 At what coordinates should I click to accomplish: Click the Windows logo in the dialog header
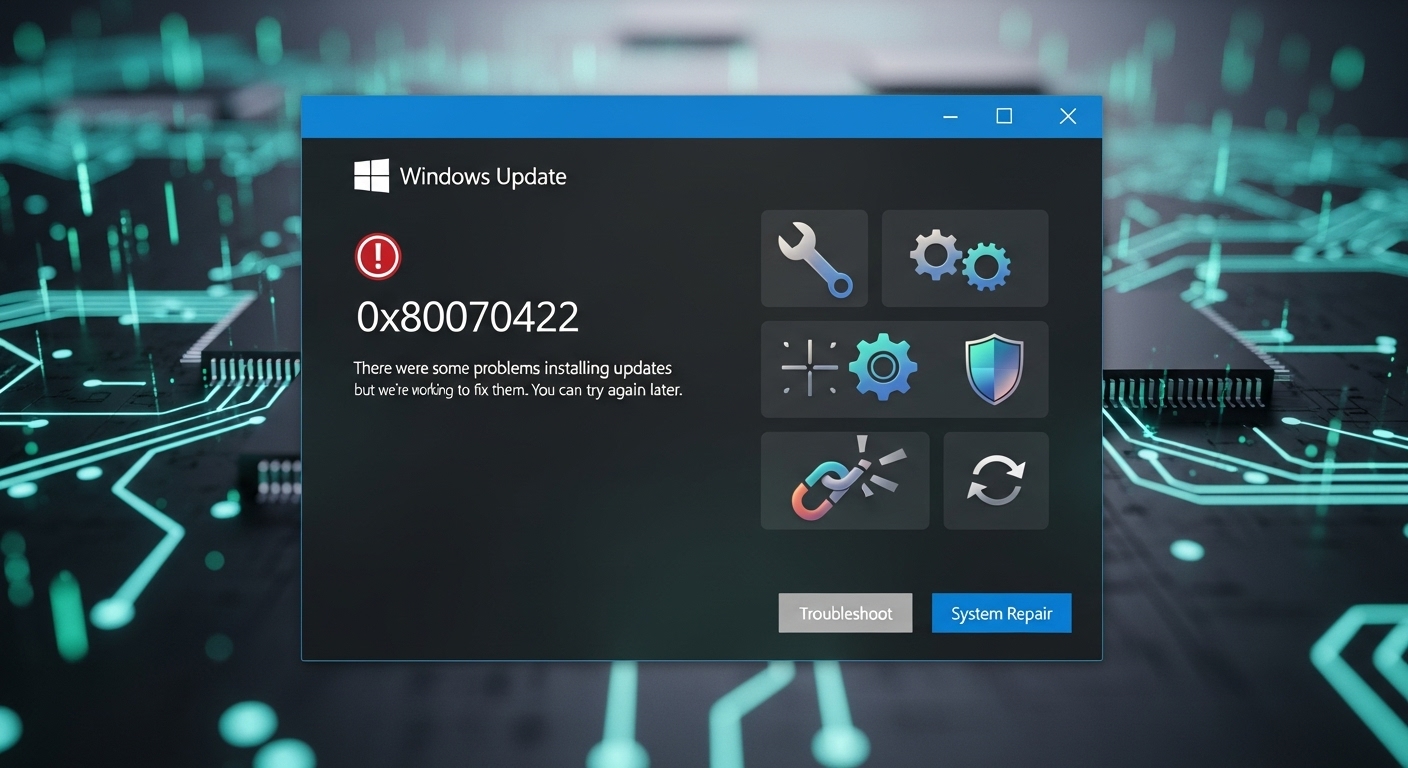click(x=371, y=176)
